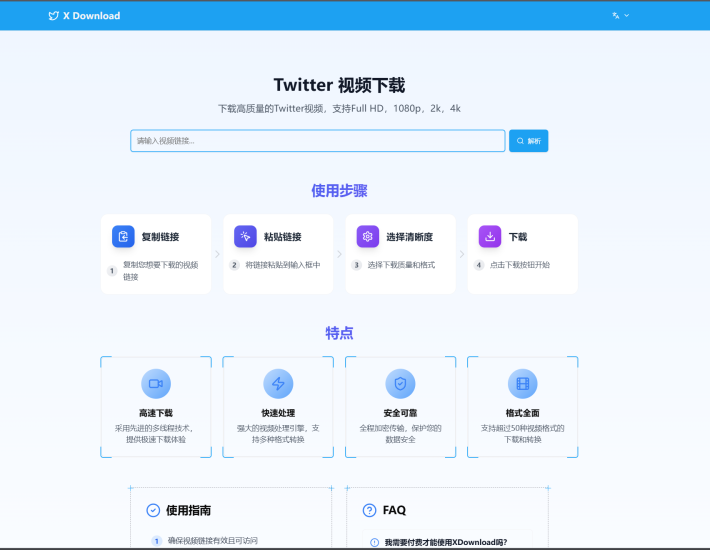Click the 复制链接 clipboard icon
710x550 pixels.
click(x=123, y=236)
